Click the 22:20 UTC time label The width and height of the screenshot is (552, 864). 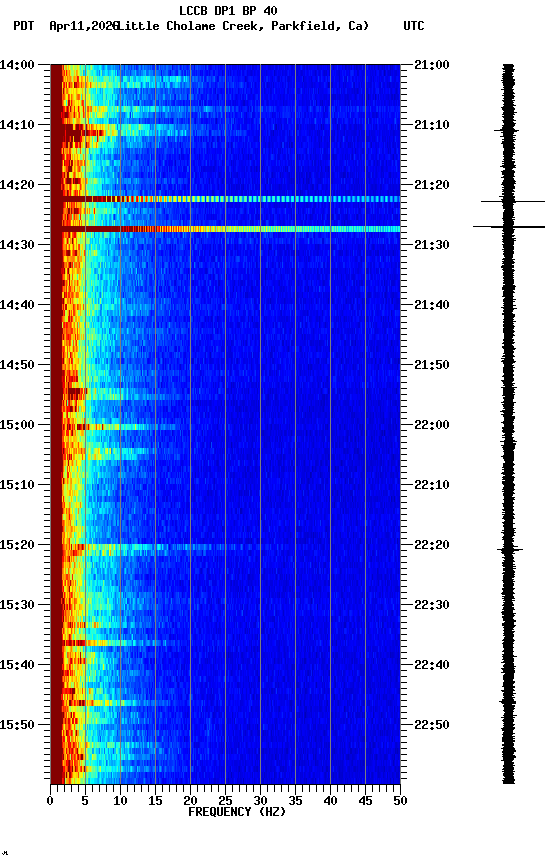(432, 545)
